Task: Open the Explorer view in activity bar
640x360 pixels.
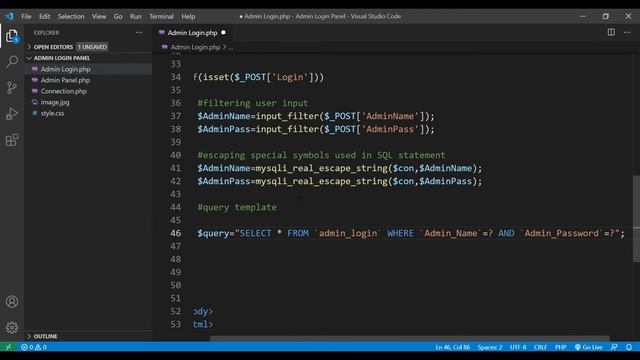Action: click(x=12, y=36)
